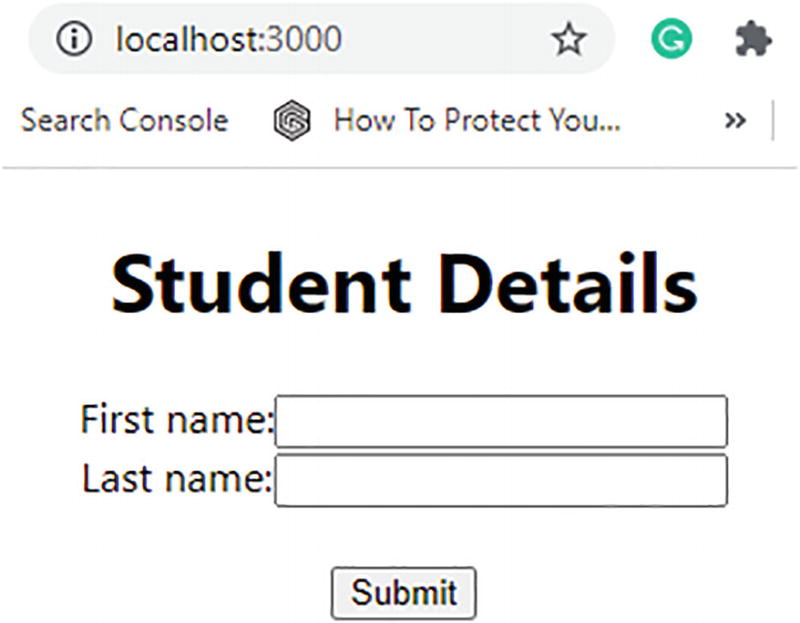Open the Search Console bookmark
The width and height of the screenshot is (800, 623).
pyautogui.click(x=124, y=121)
